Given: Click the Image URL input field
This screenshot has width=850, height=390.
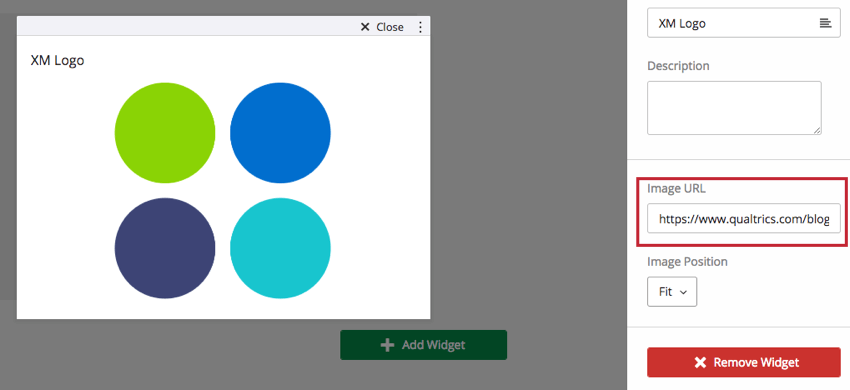Looking at the screenshot, I should [x=743, y=218].
